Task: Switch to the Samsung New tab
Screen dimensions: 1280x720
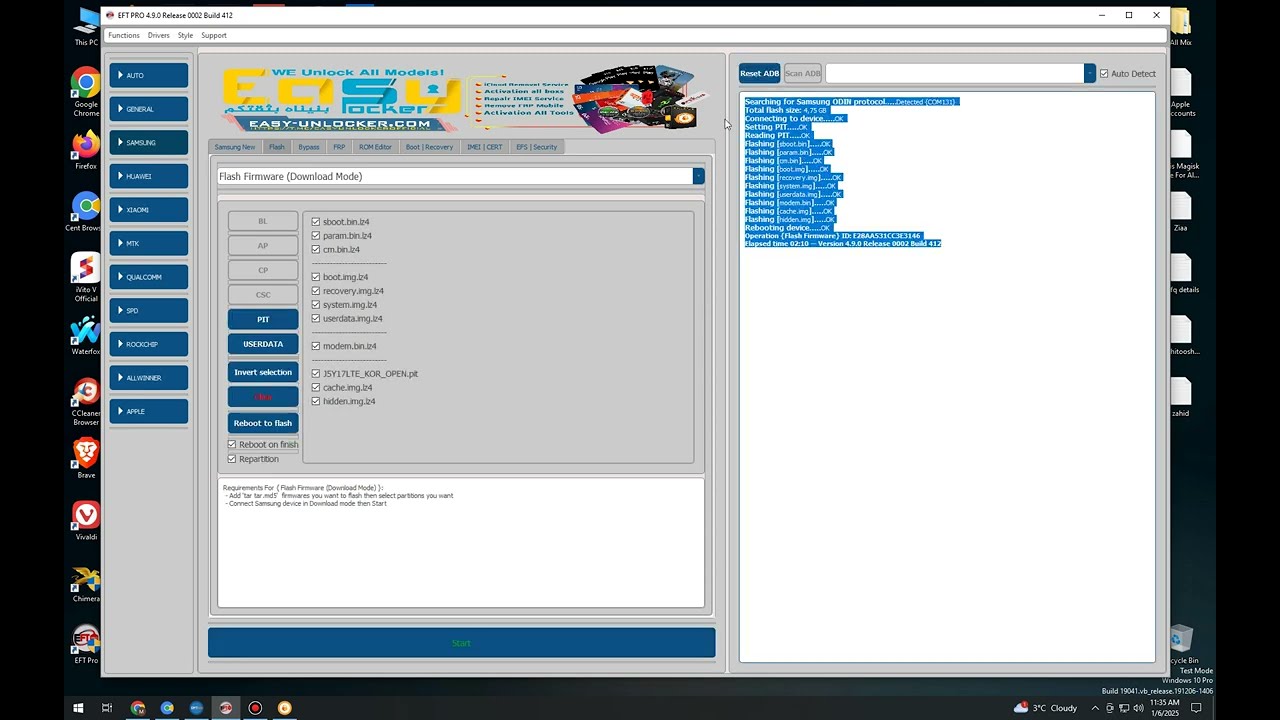Action: pyautogui.click(x=235, y=147)
